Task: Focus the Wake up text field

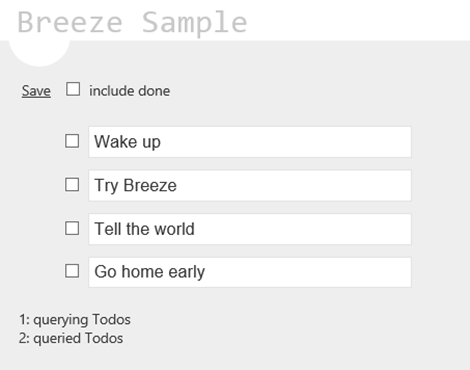Action: point(250,142)
